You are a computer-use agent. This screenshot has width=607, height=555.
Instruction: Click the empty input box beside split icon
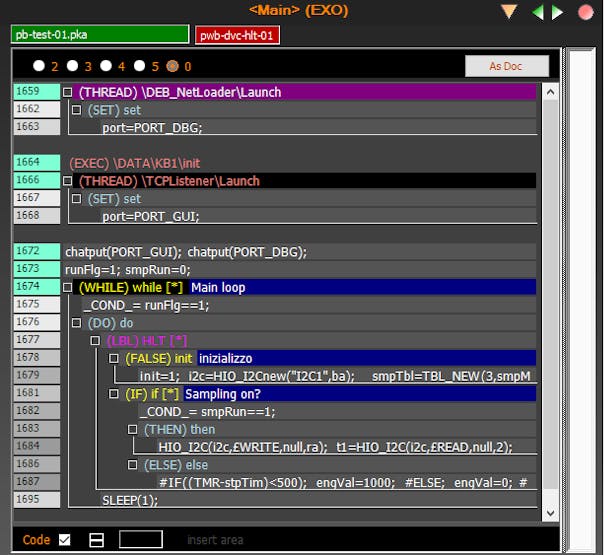[x=141, y=540]
